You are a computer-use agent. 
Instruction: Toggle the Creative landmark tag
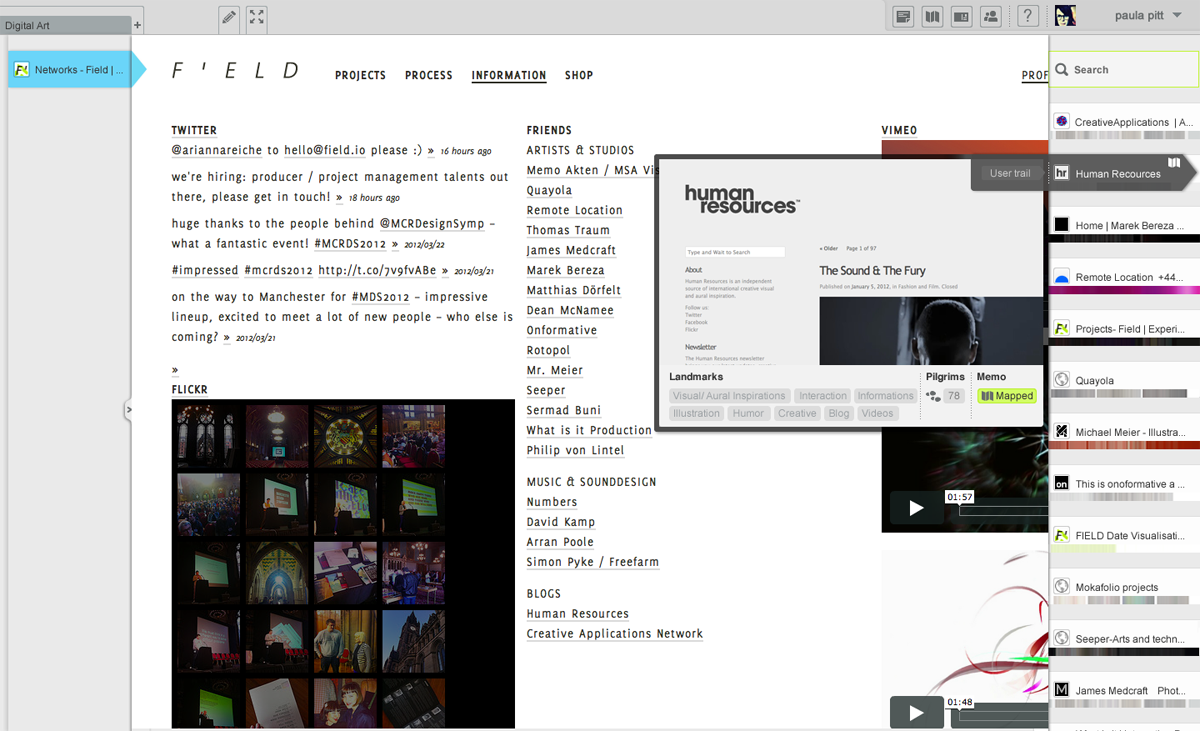click(x=797, y=413)
